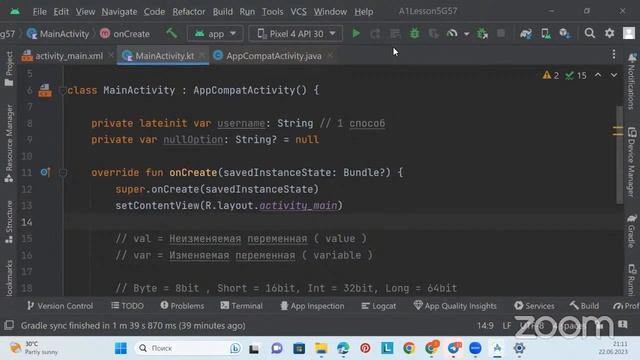Open the Device Manager toolbar icon
The image size is (640, 360).
point(546,33)
